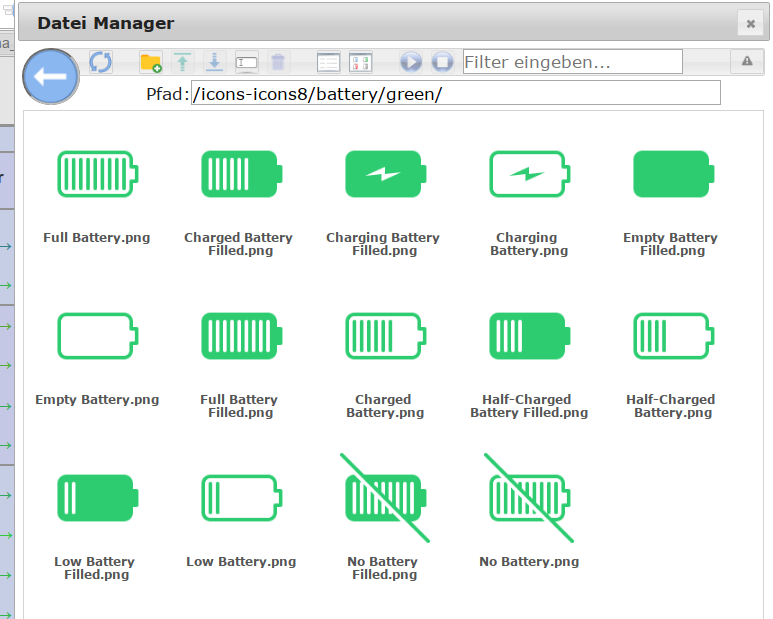
Task: Click the upload file icon
Action: (x=182, y=62)
